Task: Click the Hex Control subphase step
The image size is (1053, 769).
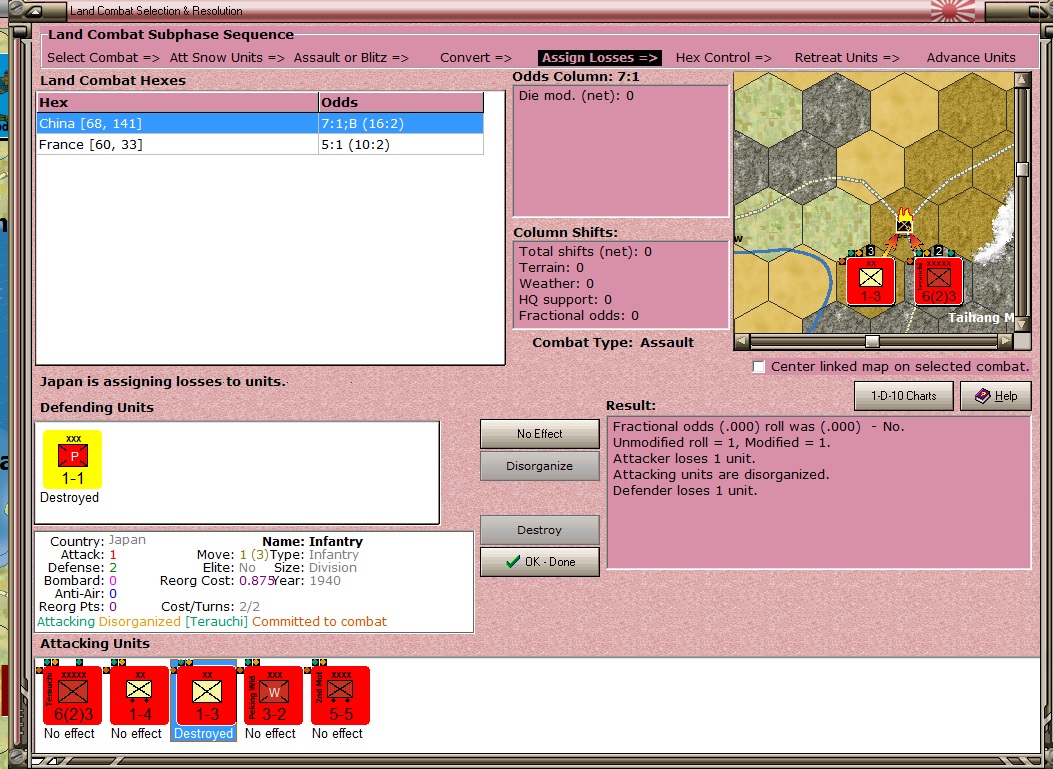Action: click(723, 58)
